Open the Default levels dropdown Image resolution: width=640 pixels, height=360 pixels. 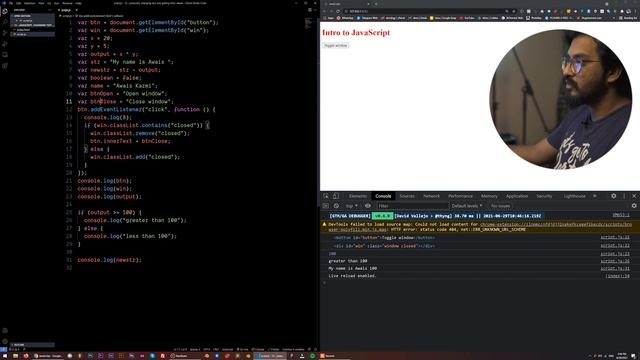click(x=467, y=206)
